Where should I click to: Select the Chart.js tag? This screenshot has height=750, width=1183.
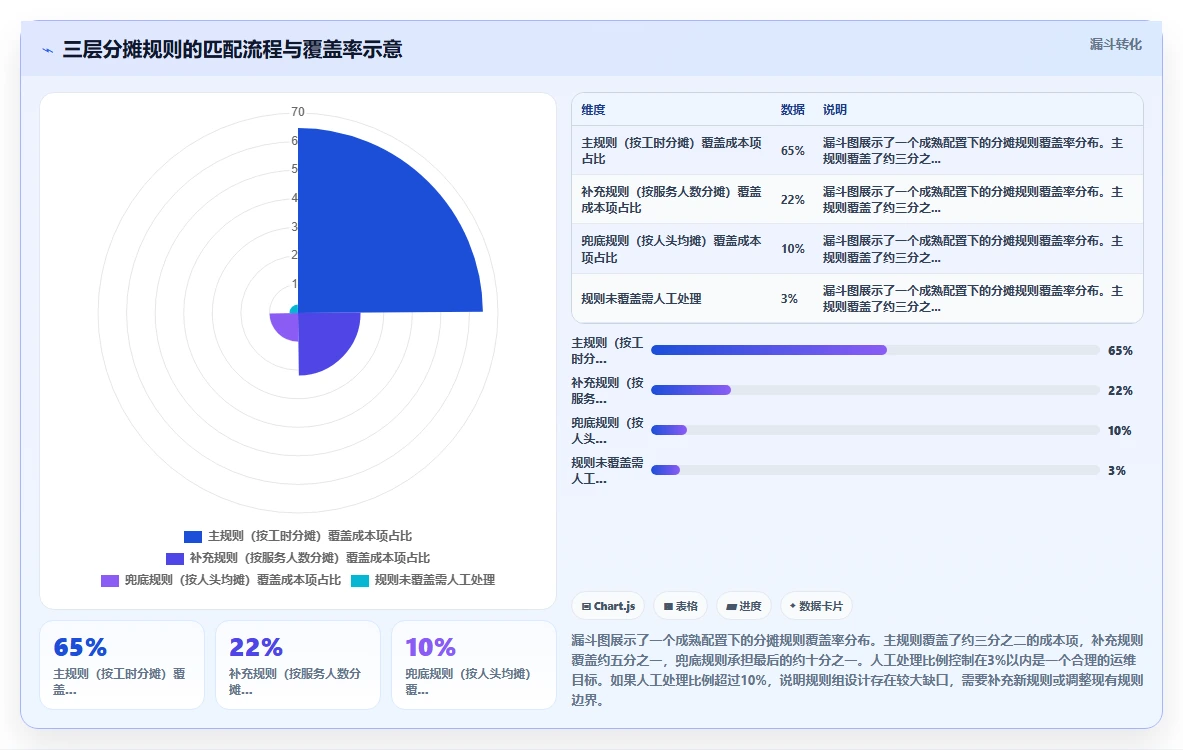pos(608,606)
